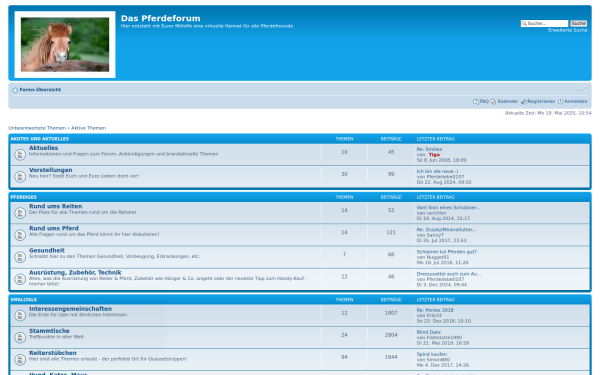This screenshot has width=600, height=375.
Task: Open last post 'Vom Sinn eines Schutzver...'
Action: point(448,207)
